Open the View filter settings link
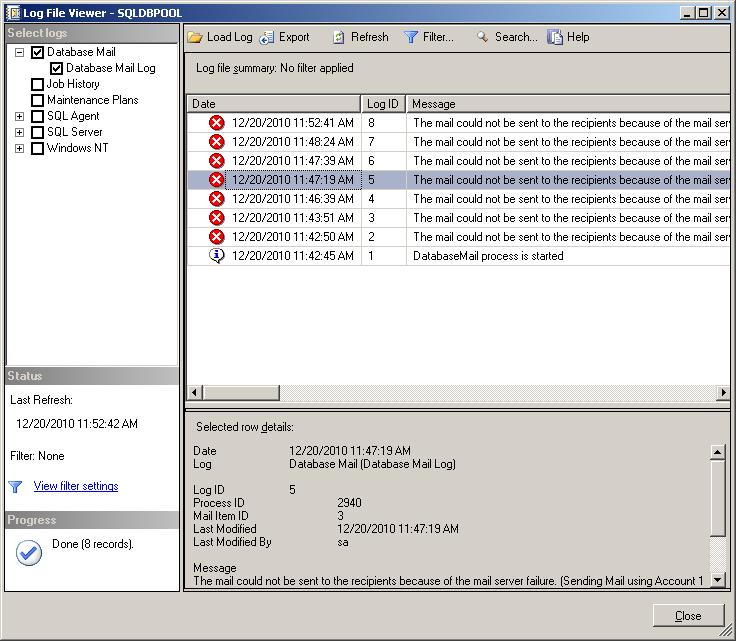This screenshot has width=736, height=641. click(x=76, y=486)
